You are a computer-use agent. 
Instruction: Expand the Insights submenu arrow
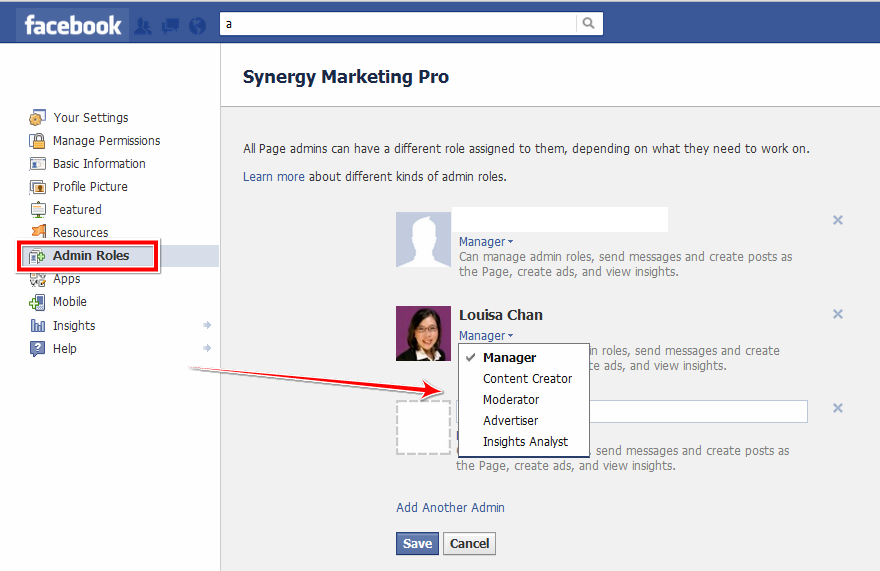click(207, 325)
